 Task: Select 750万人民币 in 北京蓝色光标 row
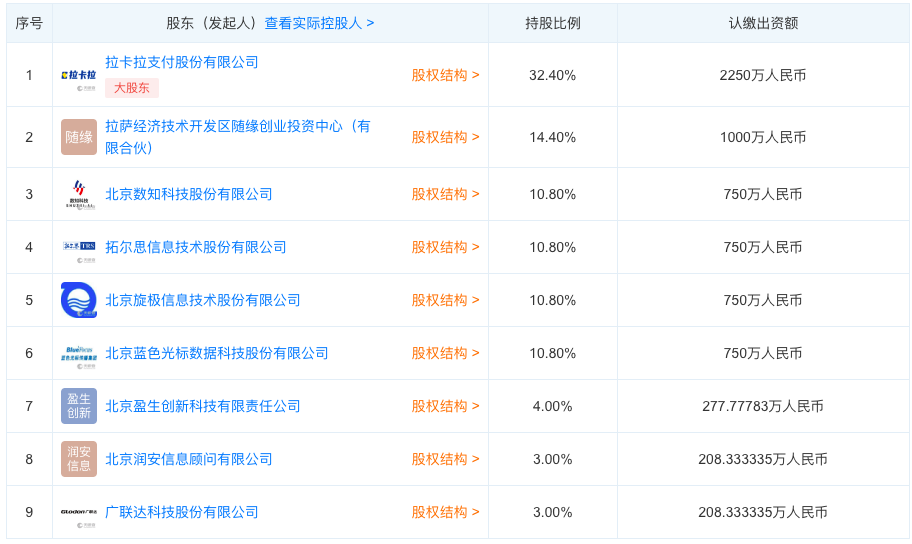point(763,353)
